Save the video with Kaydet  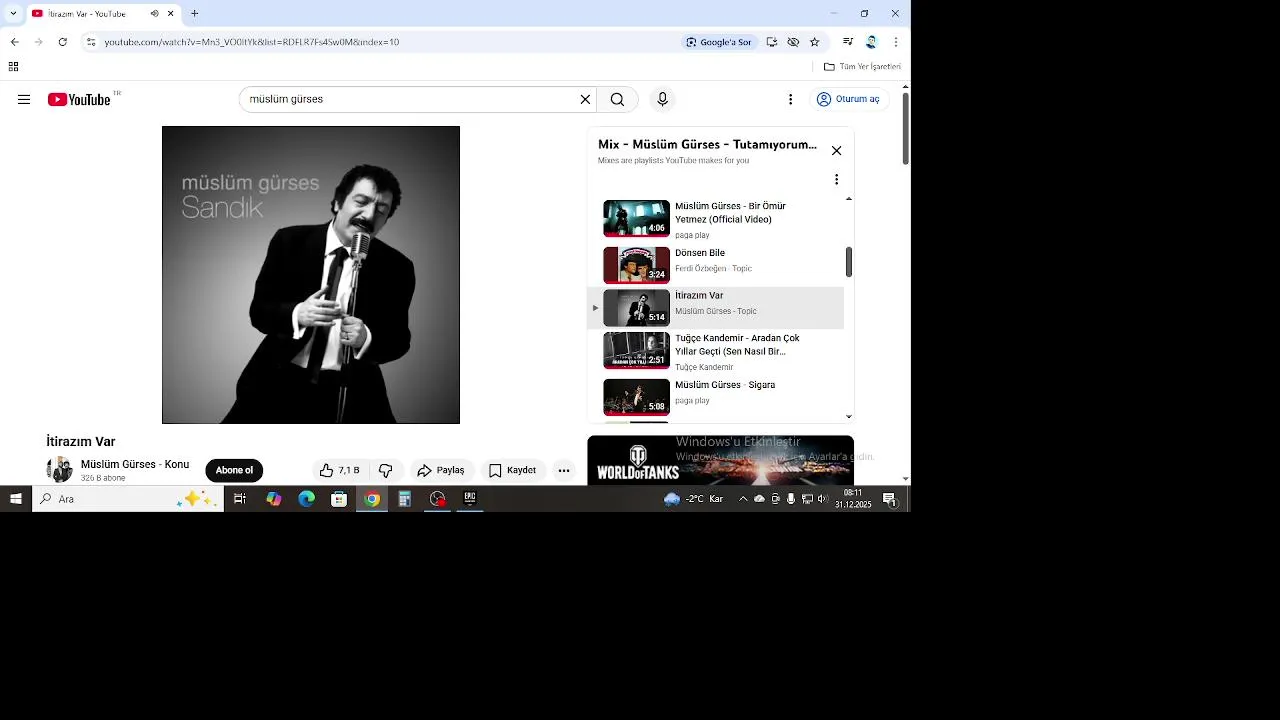(x=512, y=470)
